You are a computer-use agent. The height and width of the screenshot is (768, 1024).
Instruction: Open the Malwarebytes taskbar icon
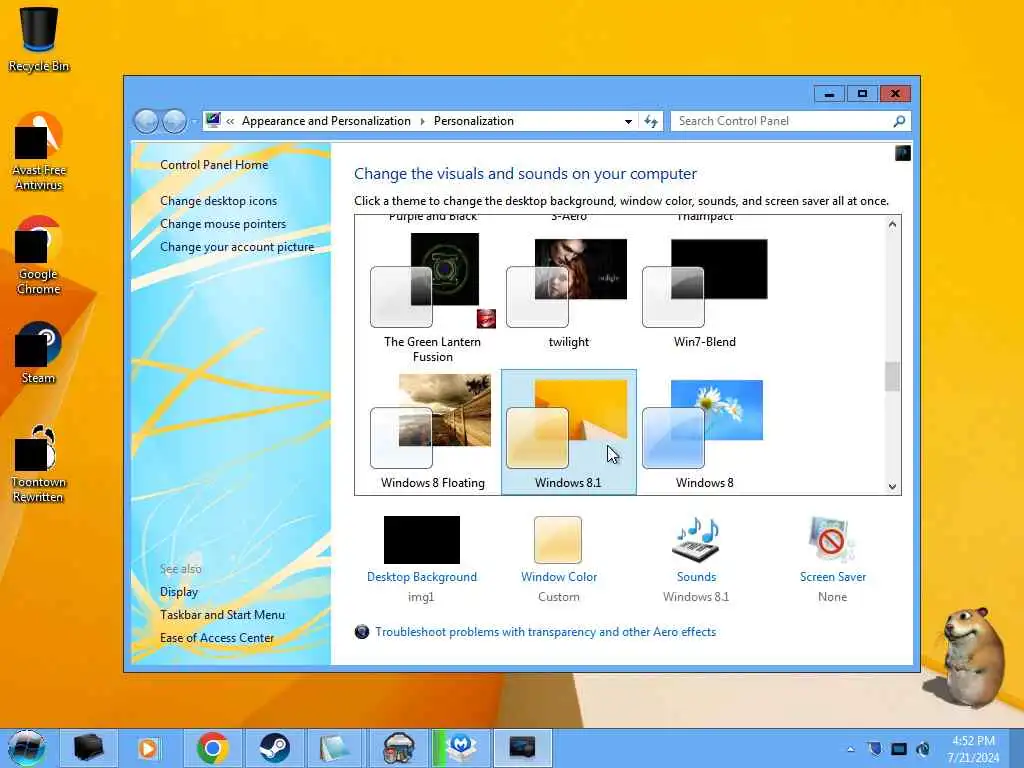click(x=462, y=748)
